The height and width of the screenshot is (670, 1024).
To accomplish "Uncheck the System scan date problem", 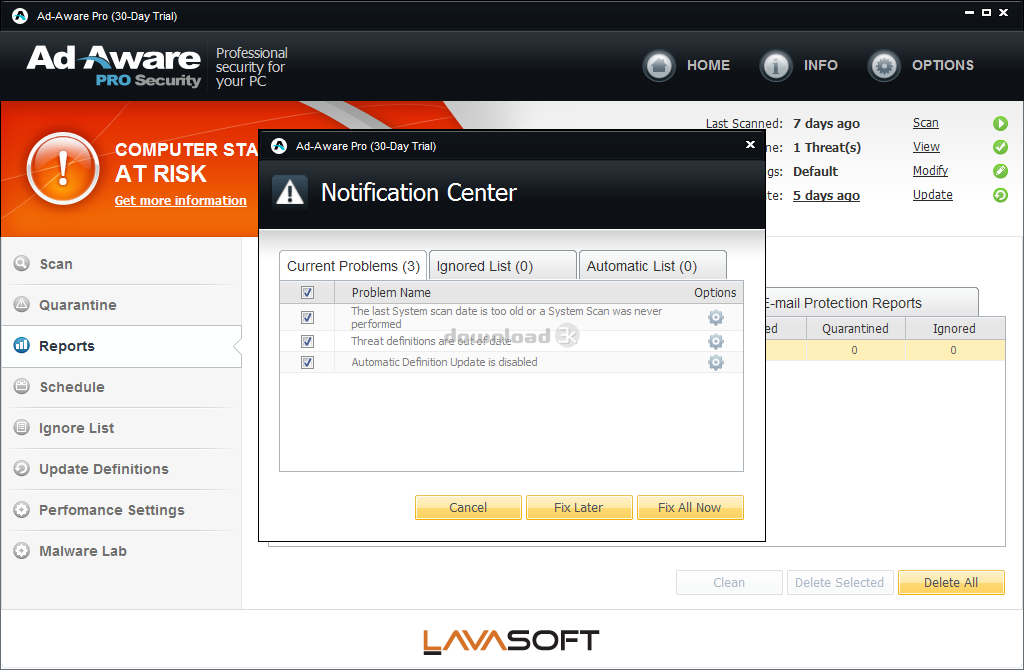I will (307, 317).
